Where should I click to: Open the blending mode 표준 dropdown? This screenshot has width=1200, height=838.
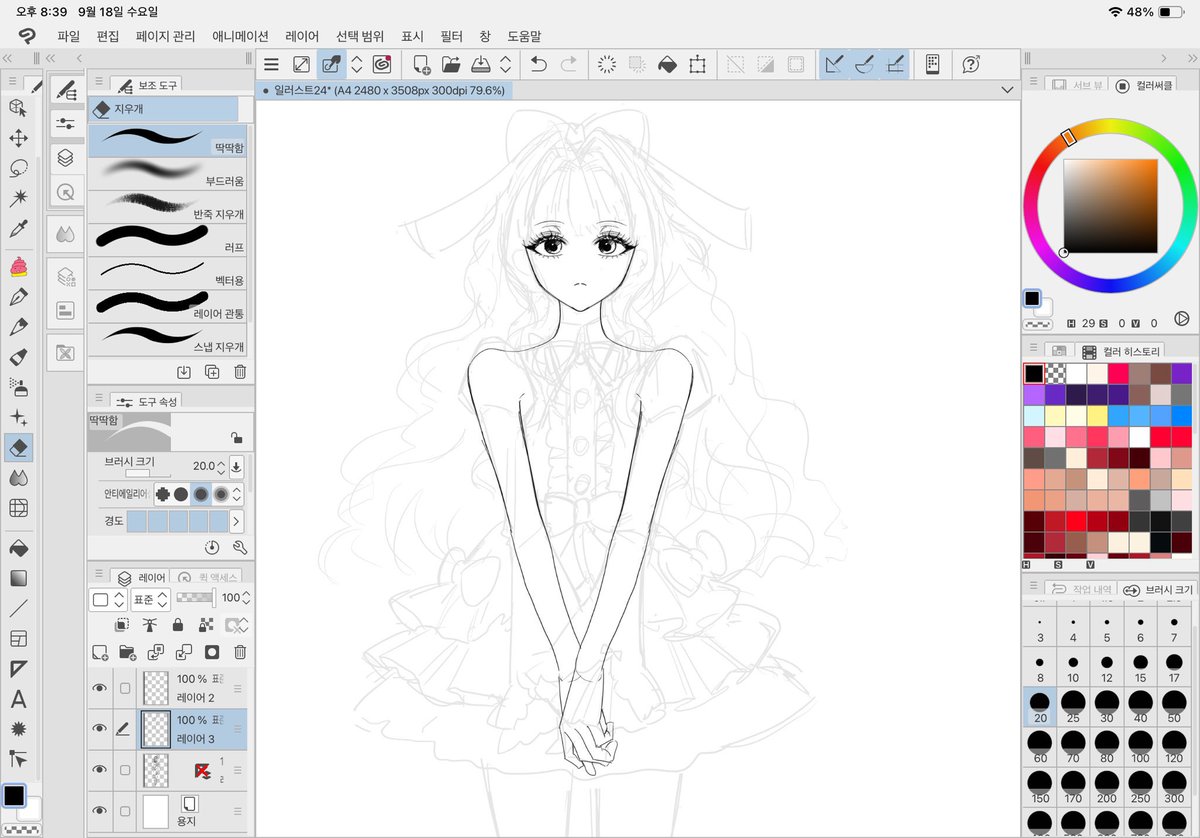click(150, 599)
